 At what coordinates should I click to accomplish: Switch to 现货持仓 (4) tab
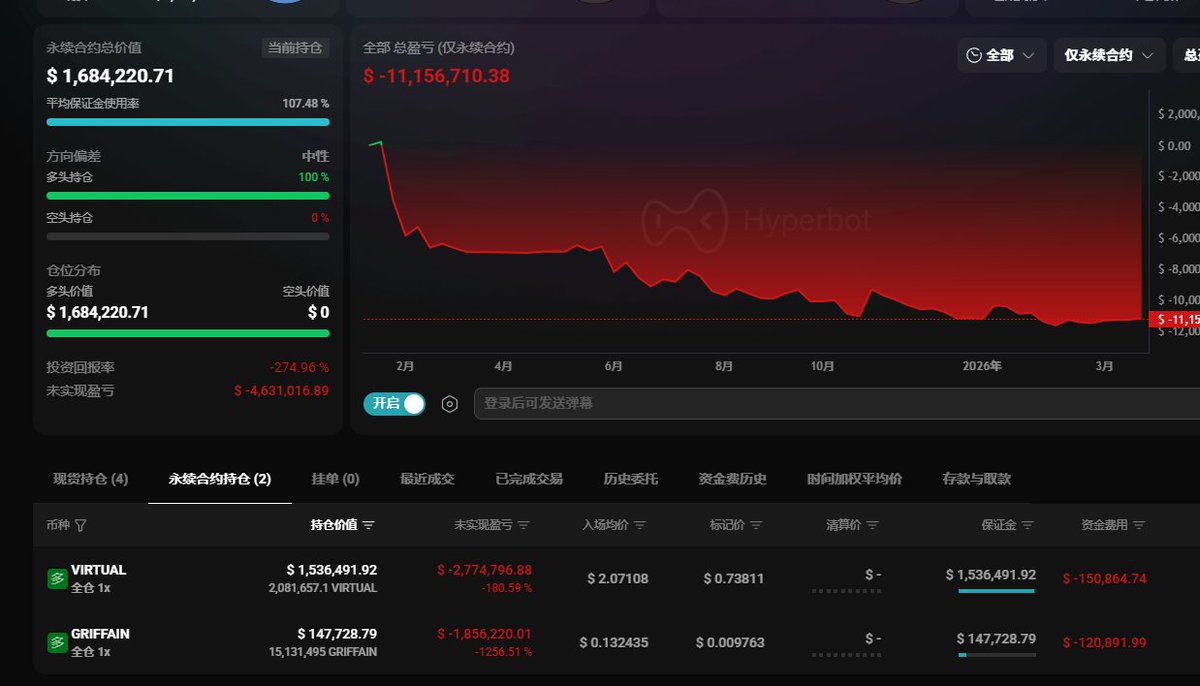(91, 479)
